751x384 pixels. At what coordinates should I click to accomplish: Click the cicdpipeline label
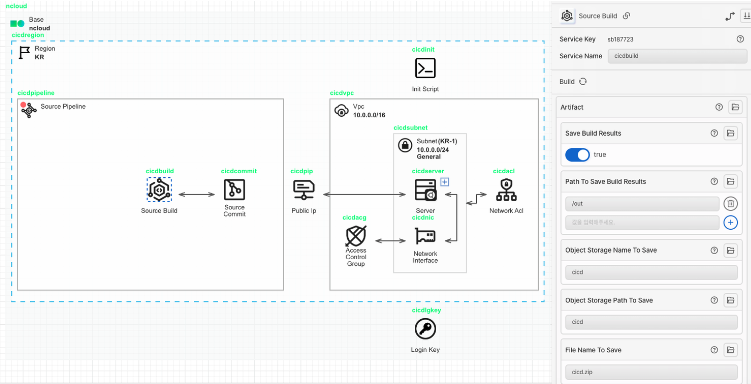pyautogui.click(x=36, y=93)
